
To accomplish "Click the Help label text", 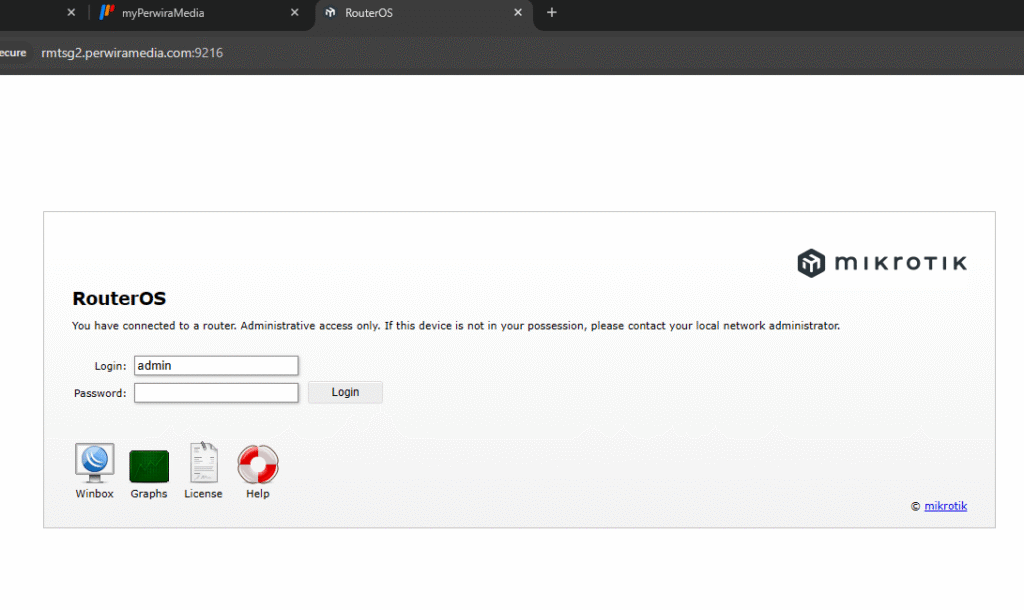I will pyautogui.click(x=258, y=494).
